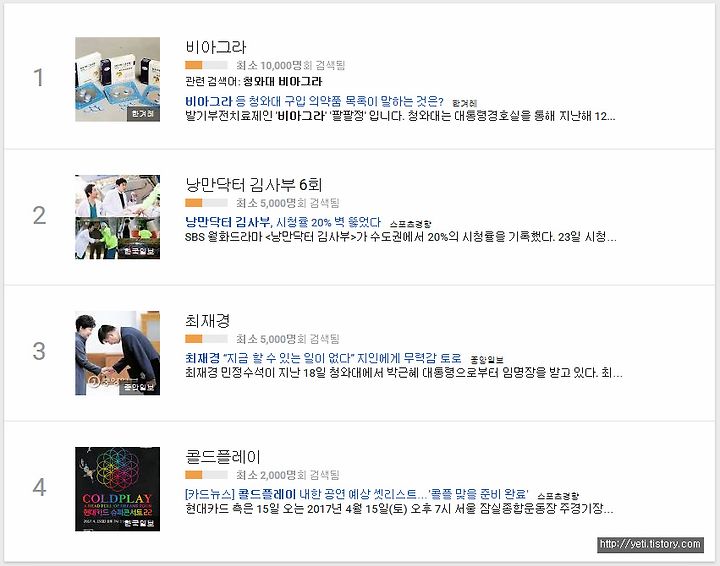The width and height of the screenshot is (720, 566).
Task: Click search volume bar for 콜드플레이
Action: [x=206, y=475]
